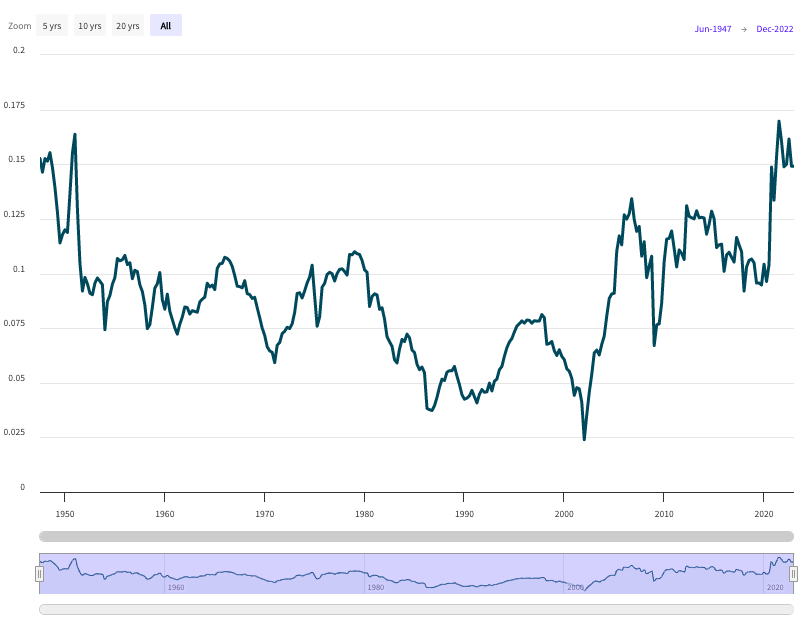Click the 1980 label in navigator
This screenshot has height=634, width=810.
point(376,587)
